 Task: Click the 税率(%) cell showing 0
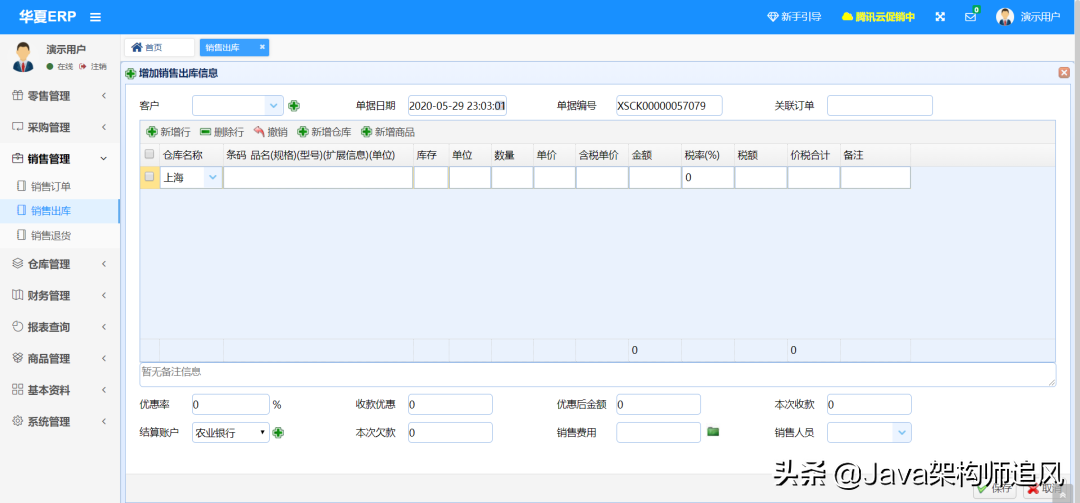coord(707,178)
